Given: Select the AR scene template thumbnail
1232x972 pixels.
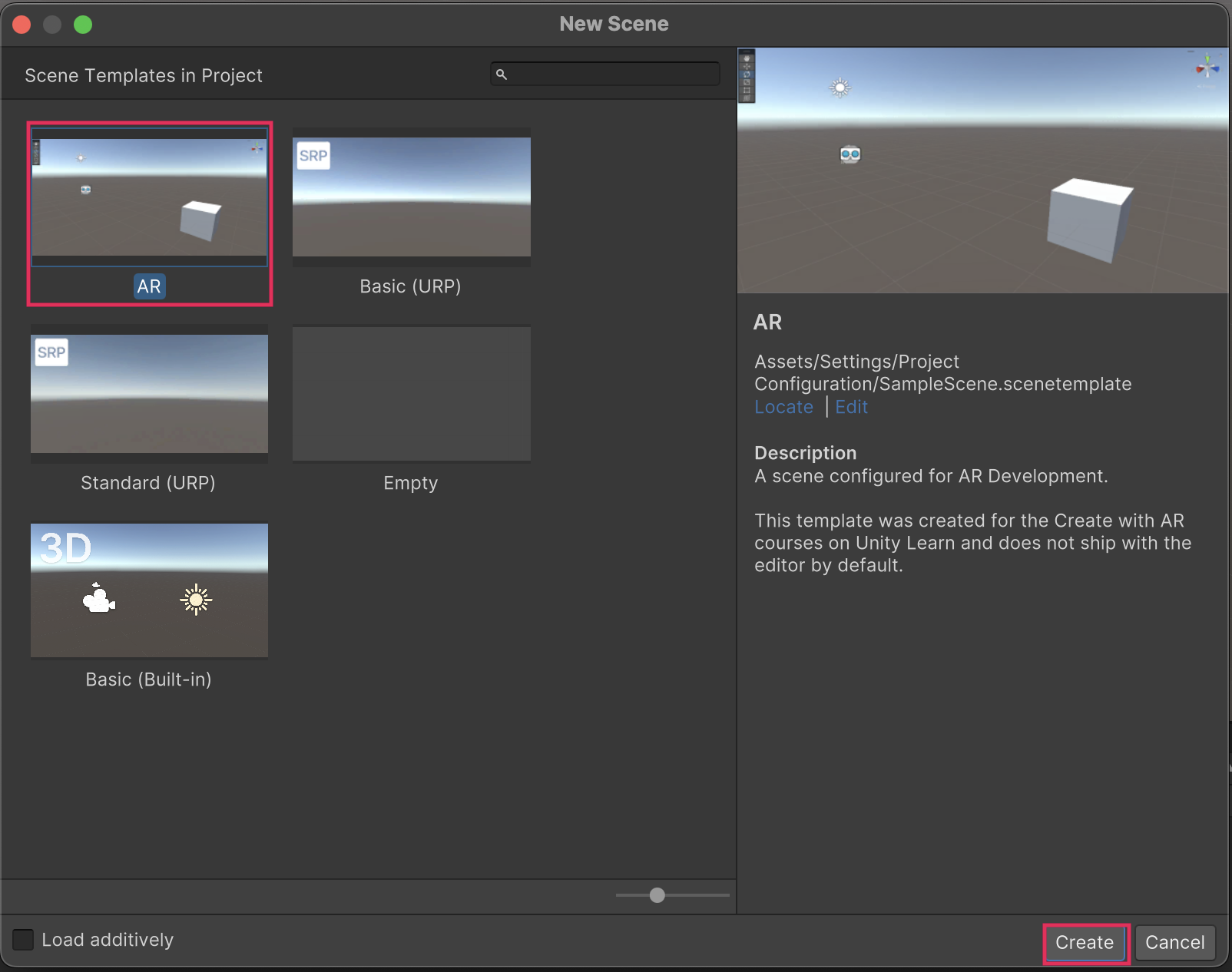Looking at the screenshot, I should pos(149,198).
